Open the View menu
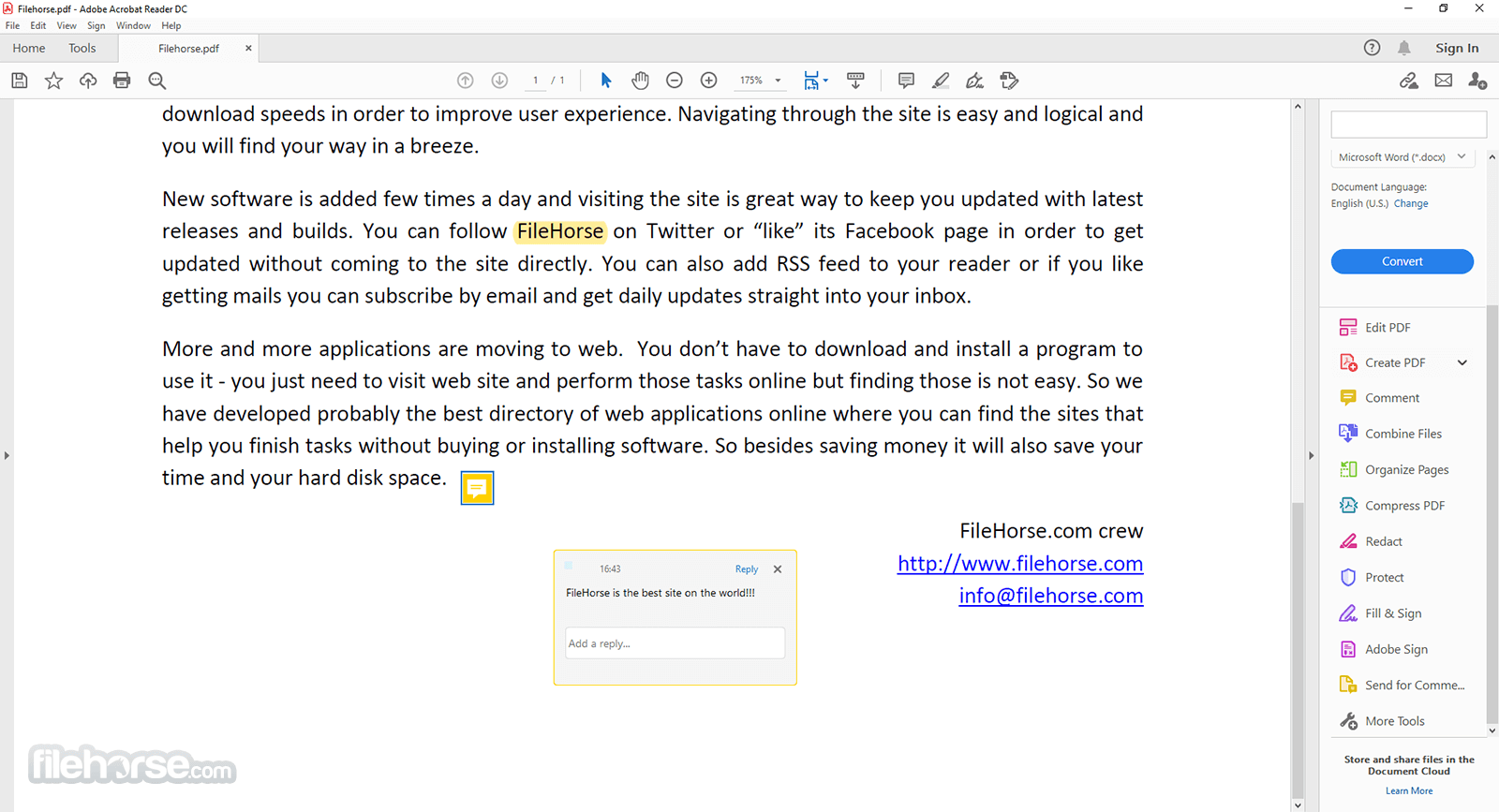 67,26
